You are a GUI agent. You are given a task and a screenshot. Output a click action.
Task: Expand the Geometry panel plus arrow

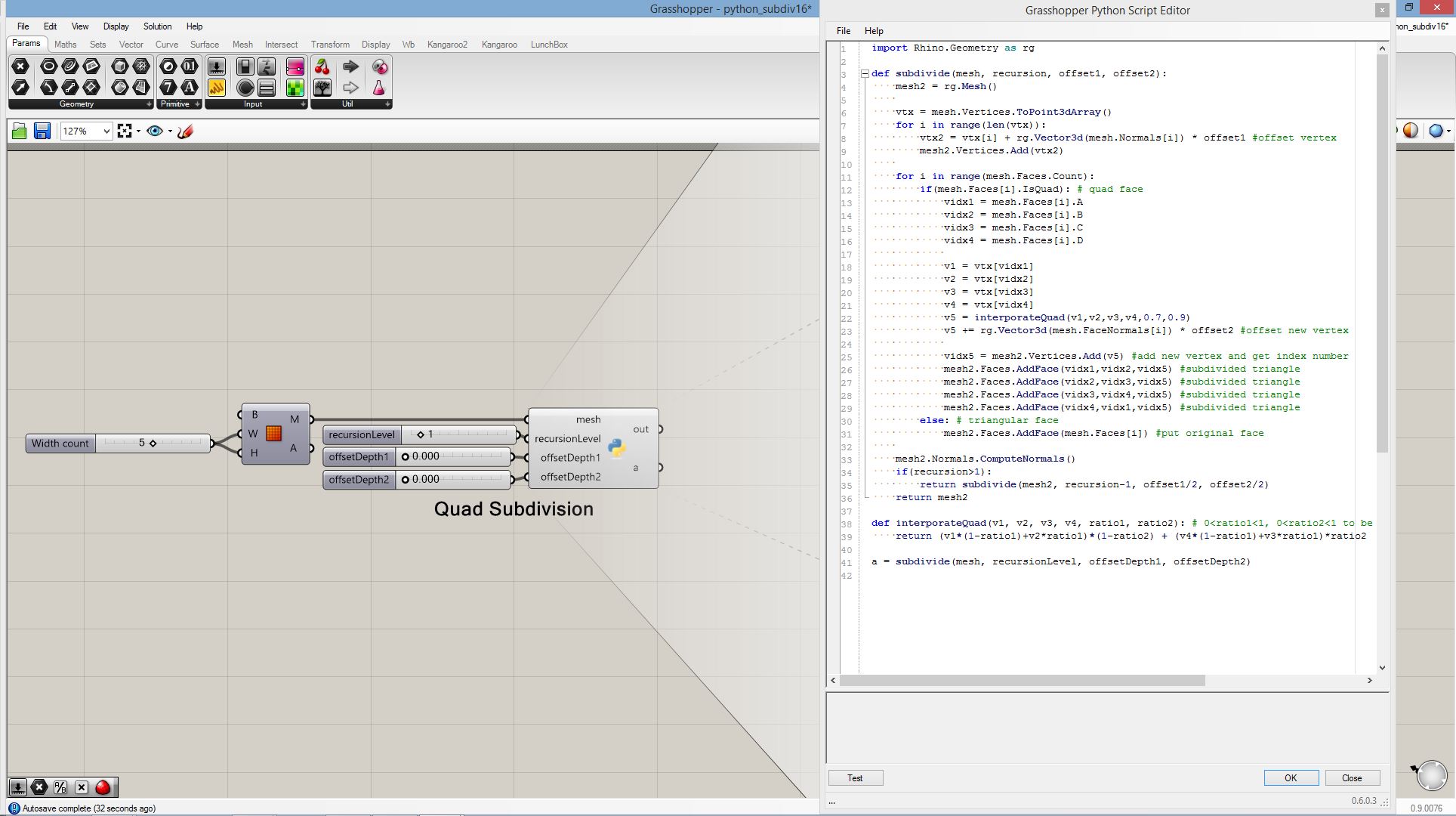pyautogui.click(x=149, y=104)
